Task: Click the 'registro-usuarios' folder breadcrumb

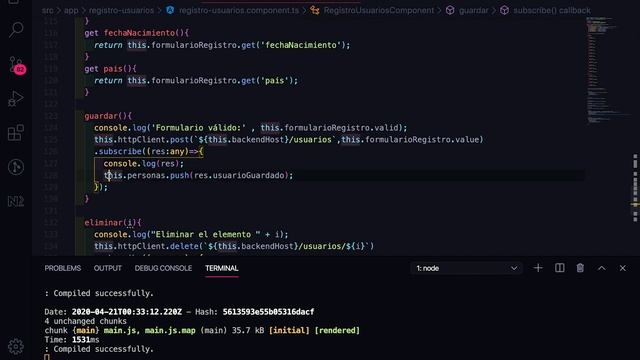Action: pyautogui.click(x=121, y=11)
